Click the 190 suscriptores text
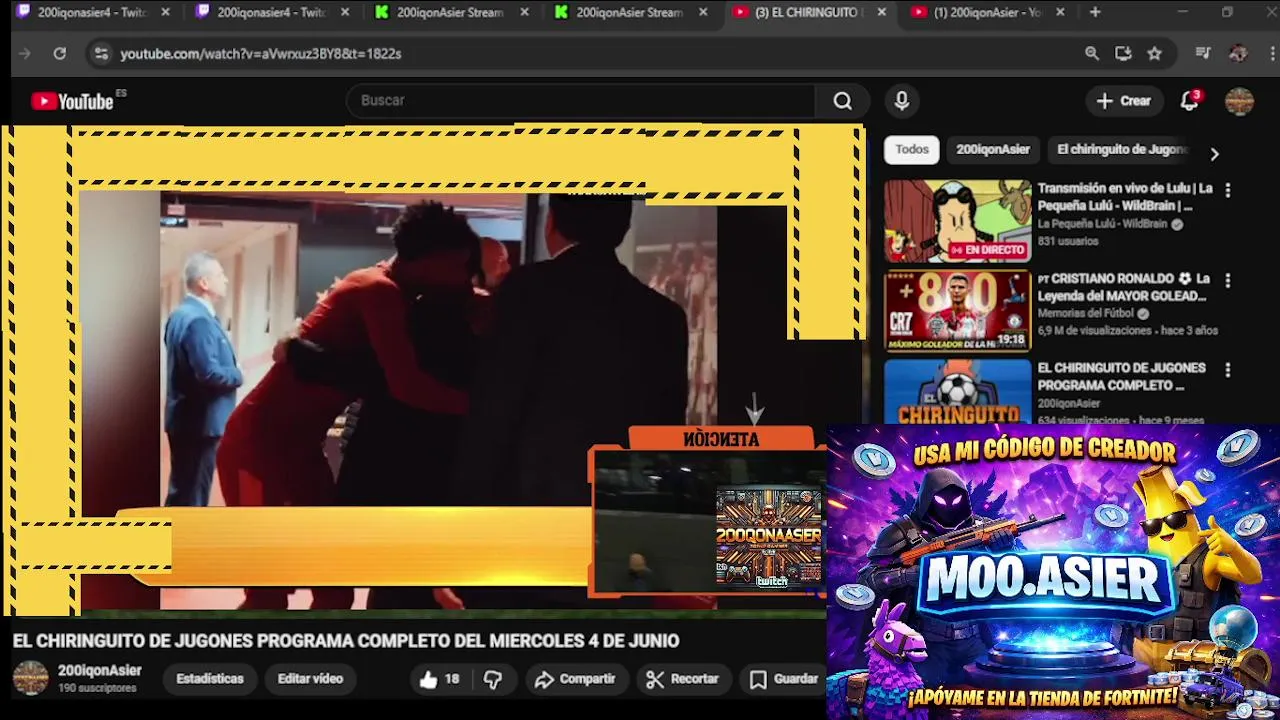This screenshot has height=720, width=1280. pos(97,688)
